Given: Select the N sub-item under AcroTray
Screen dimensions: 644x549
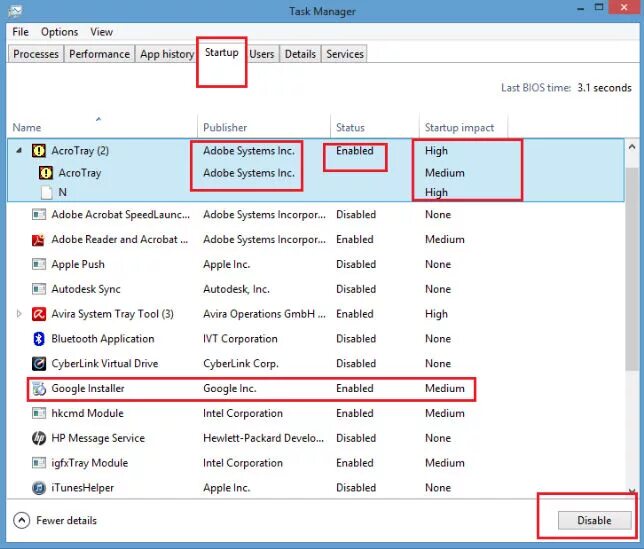Looking at the screenshot, I should 62,192.
